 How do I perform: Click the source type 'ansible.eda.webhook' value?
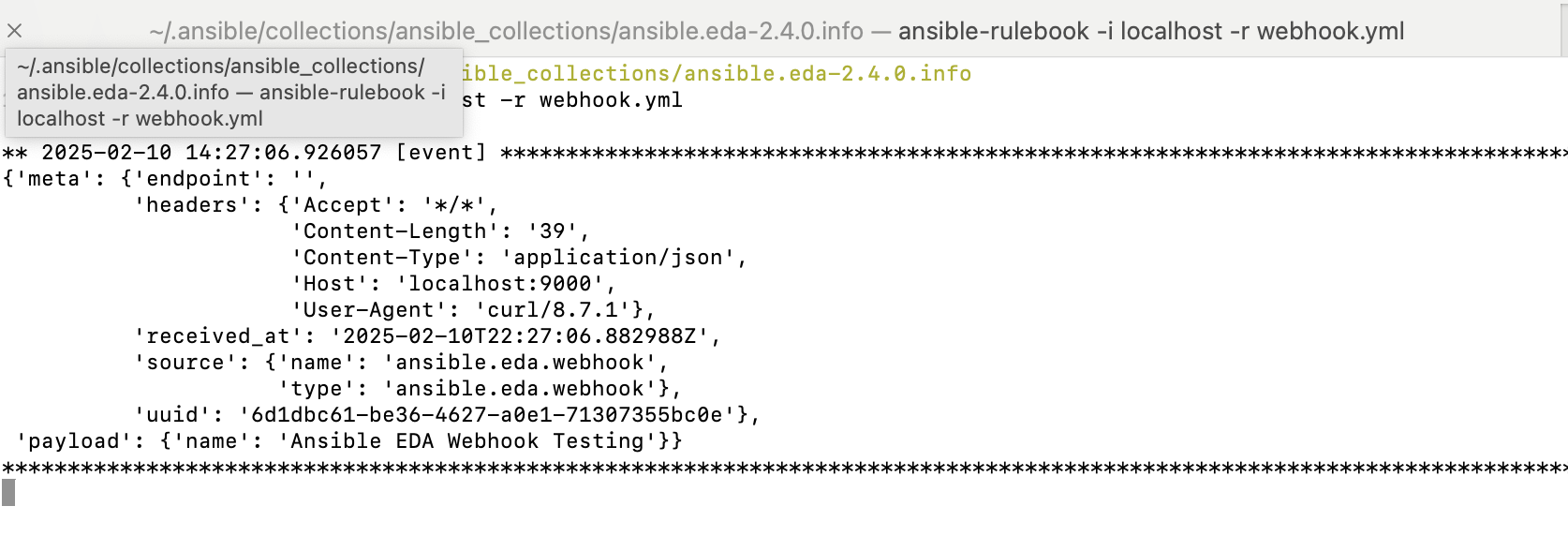520,388
